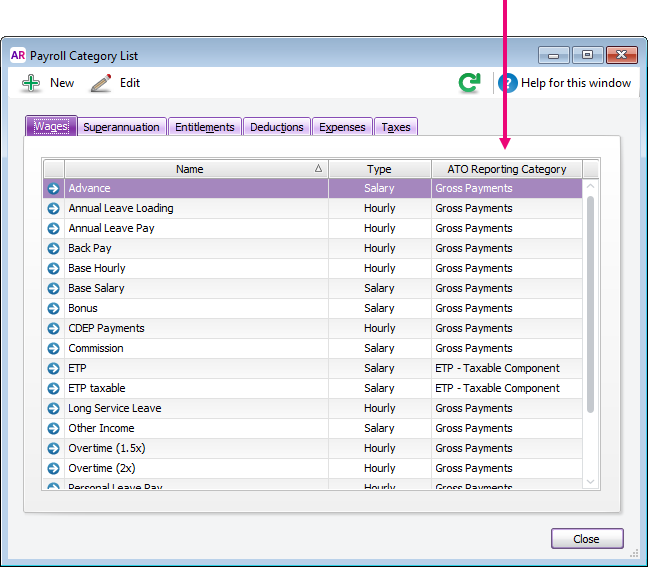Open the Advance row detail arrow
Viewport: 648px width, 567px height.
[x=54, y=188]
